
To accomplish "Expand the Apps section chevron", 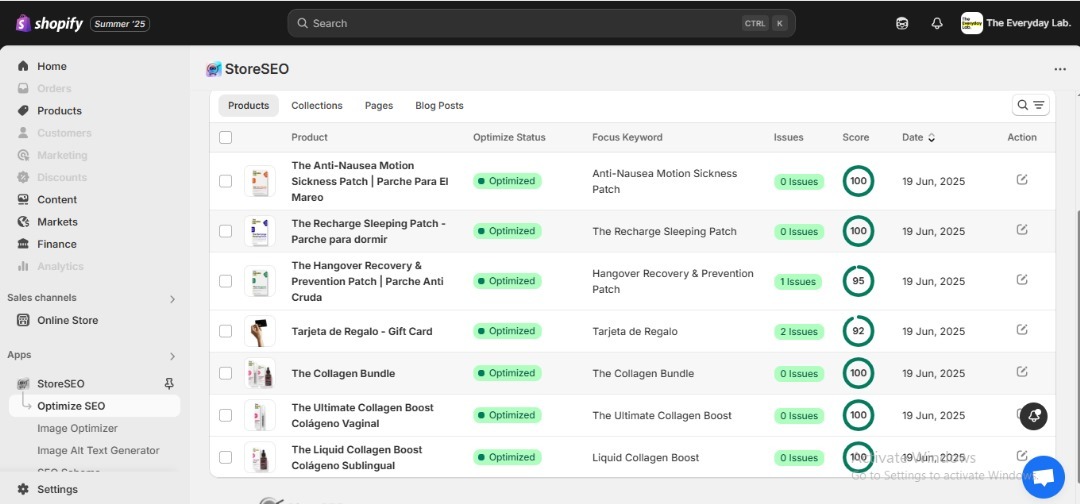I will tap(172, 356).
